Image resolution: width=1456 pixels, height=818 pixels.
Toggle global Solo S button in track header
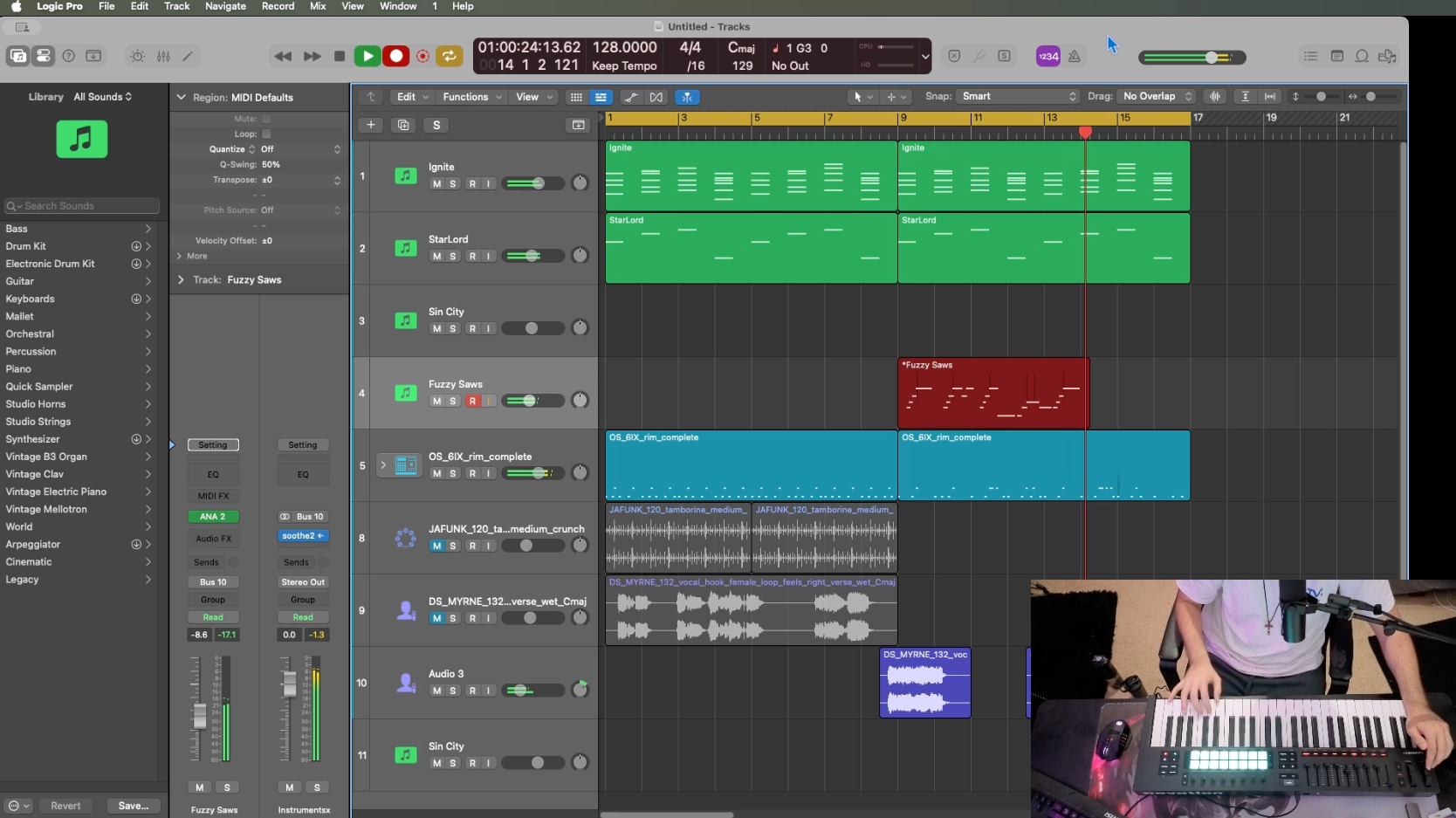click(436, 125)
